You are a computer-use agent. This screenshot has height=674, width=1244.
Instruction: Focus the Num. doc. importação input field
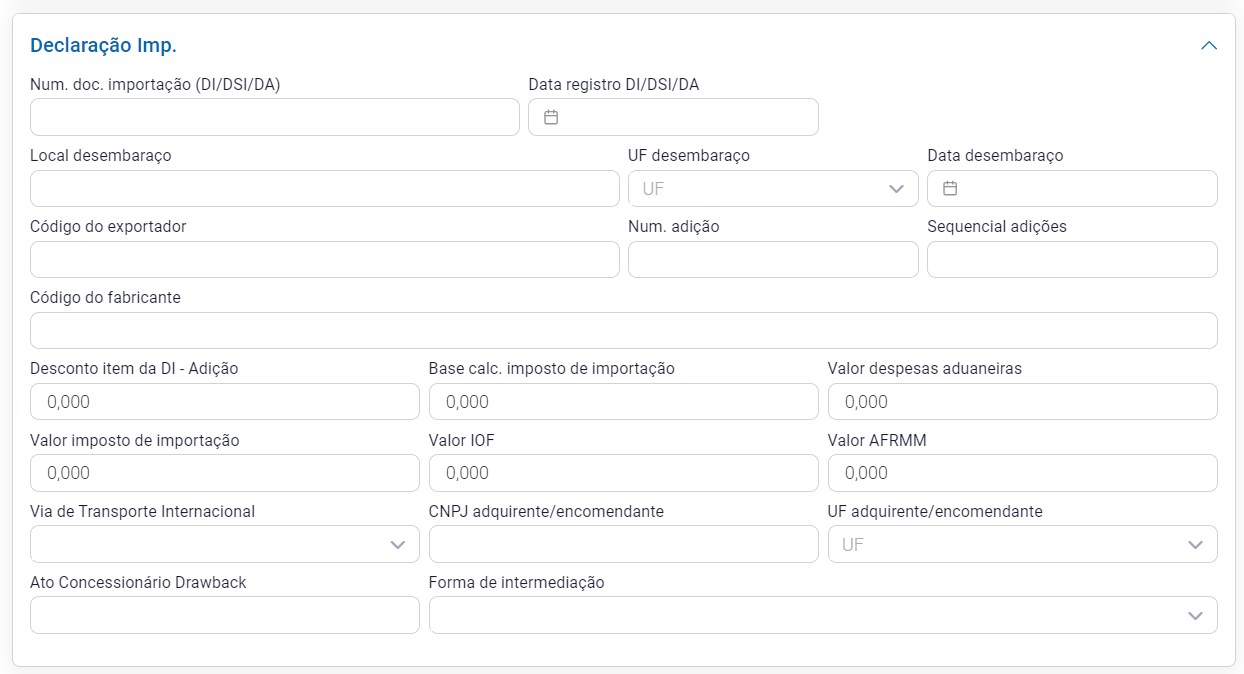point(274,117)
